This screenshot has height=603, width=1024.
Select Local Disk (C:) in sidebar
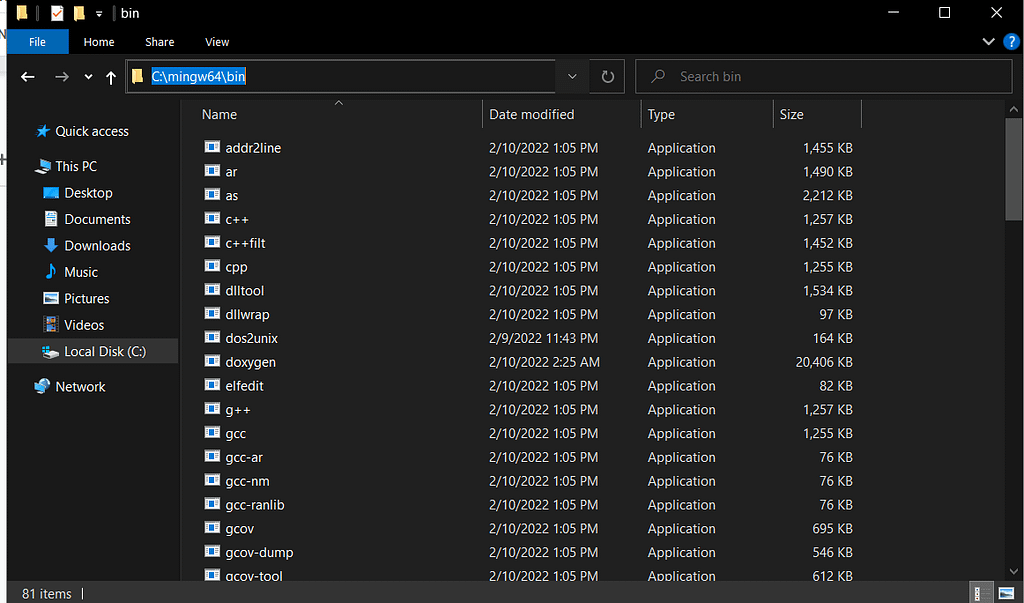[104, 352]
